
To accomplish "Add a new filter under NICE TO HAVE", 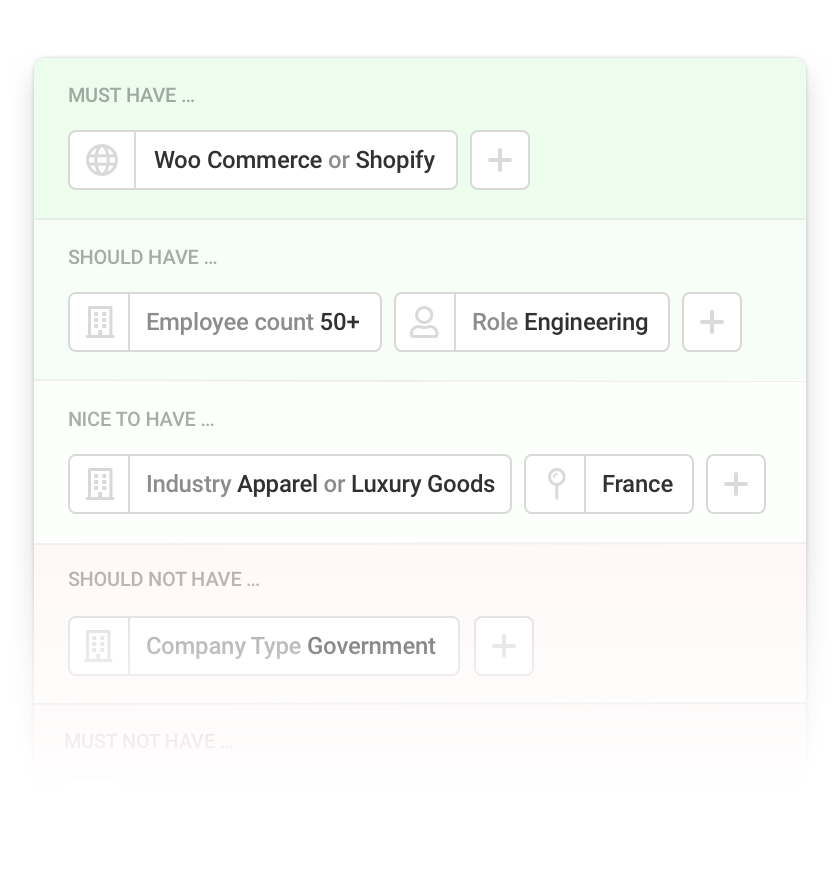I will (x=736, y=484).
